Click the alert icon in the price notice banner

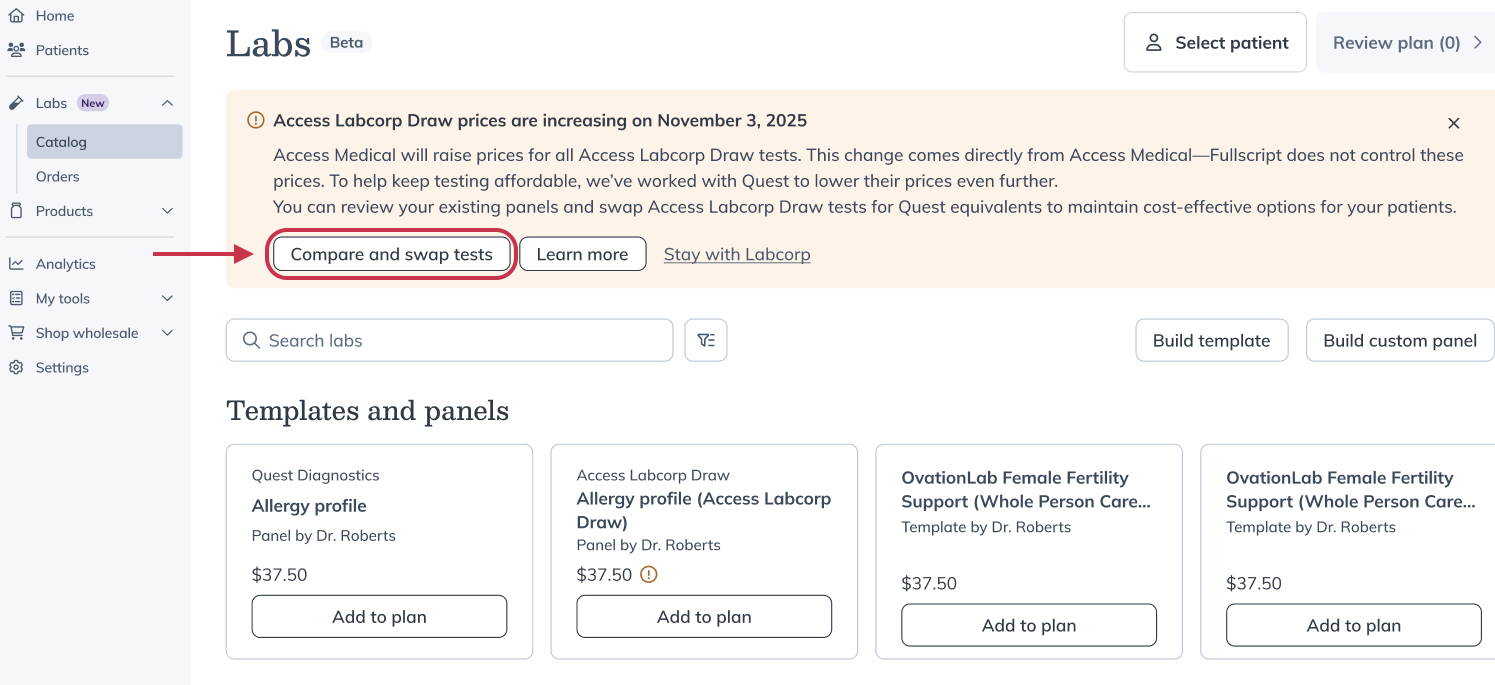pyautogui.click(x=255, y=119)
